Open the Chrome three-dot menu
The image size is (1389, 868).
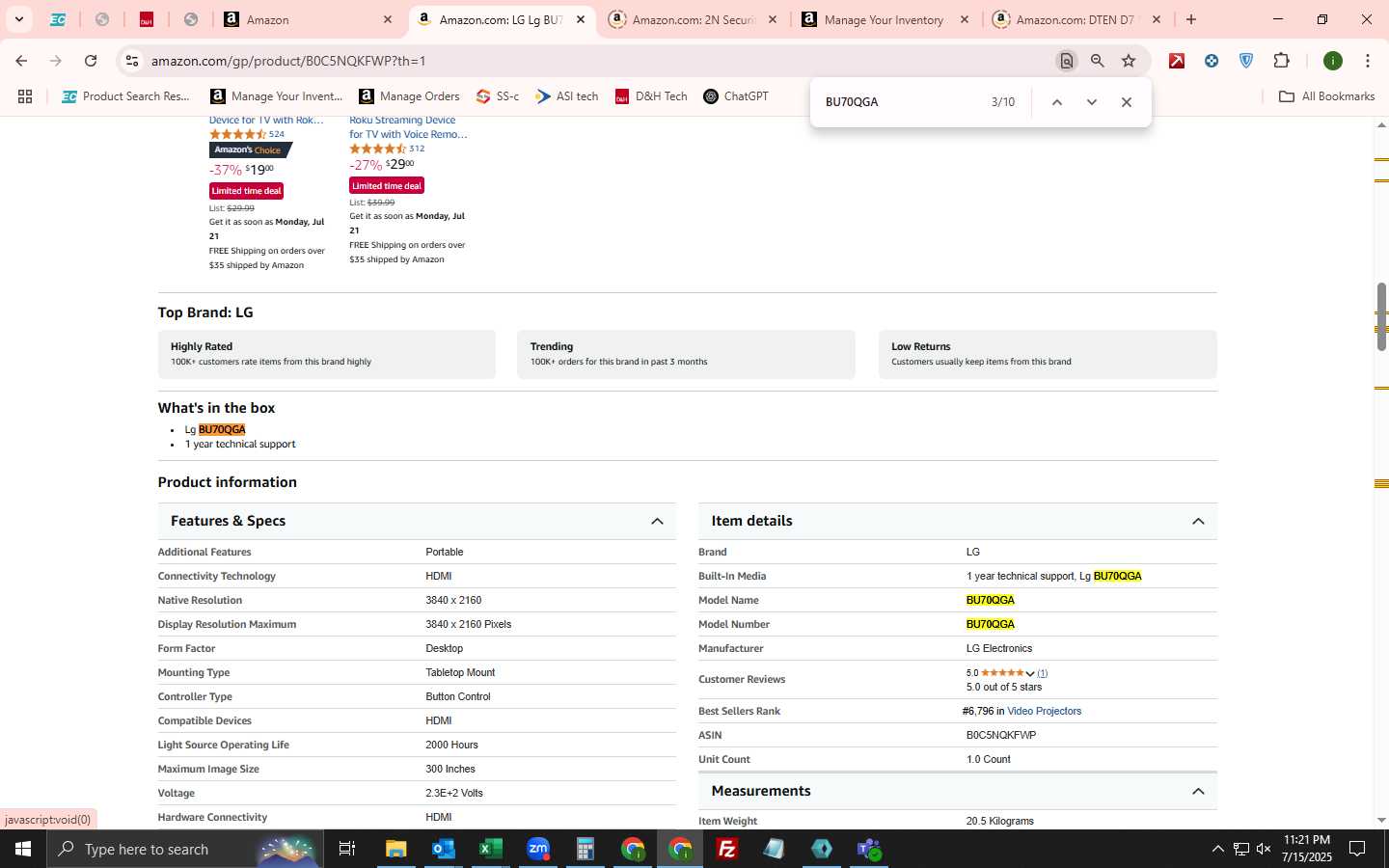click(1368, 61)
